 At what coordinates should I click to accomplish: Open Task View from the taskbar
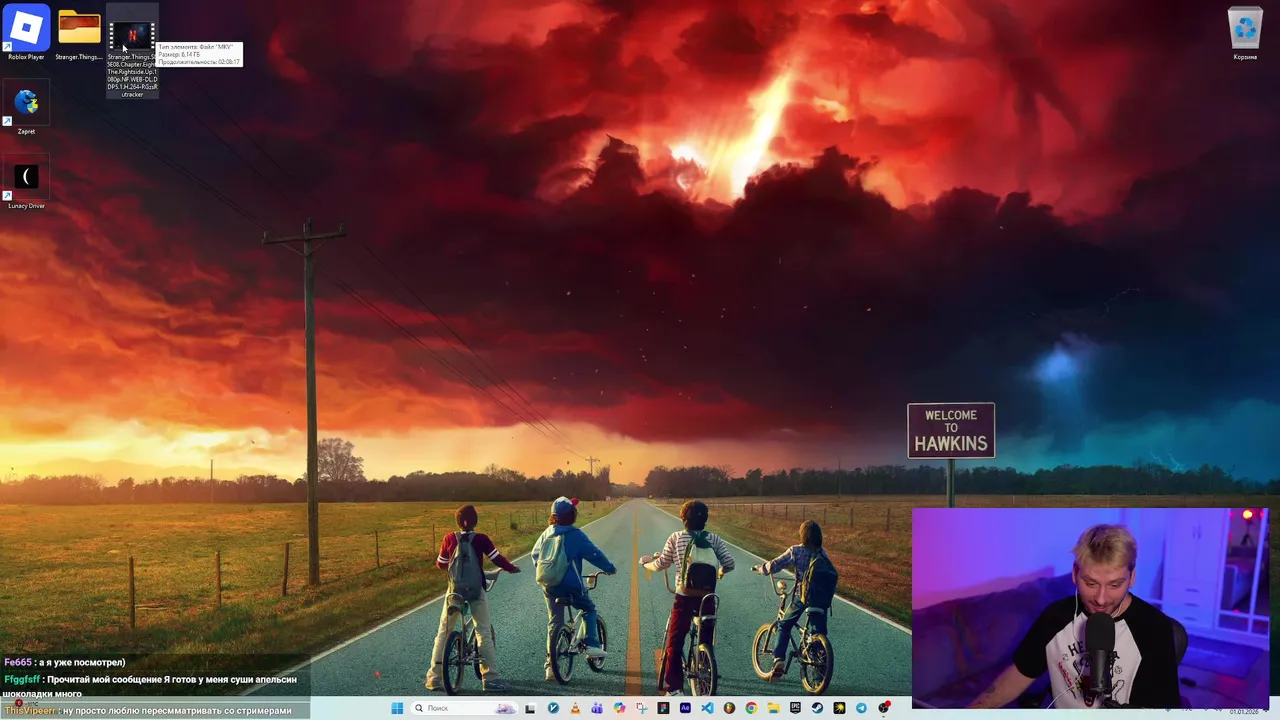[530, 708]
